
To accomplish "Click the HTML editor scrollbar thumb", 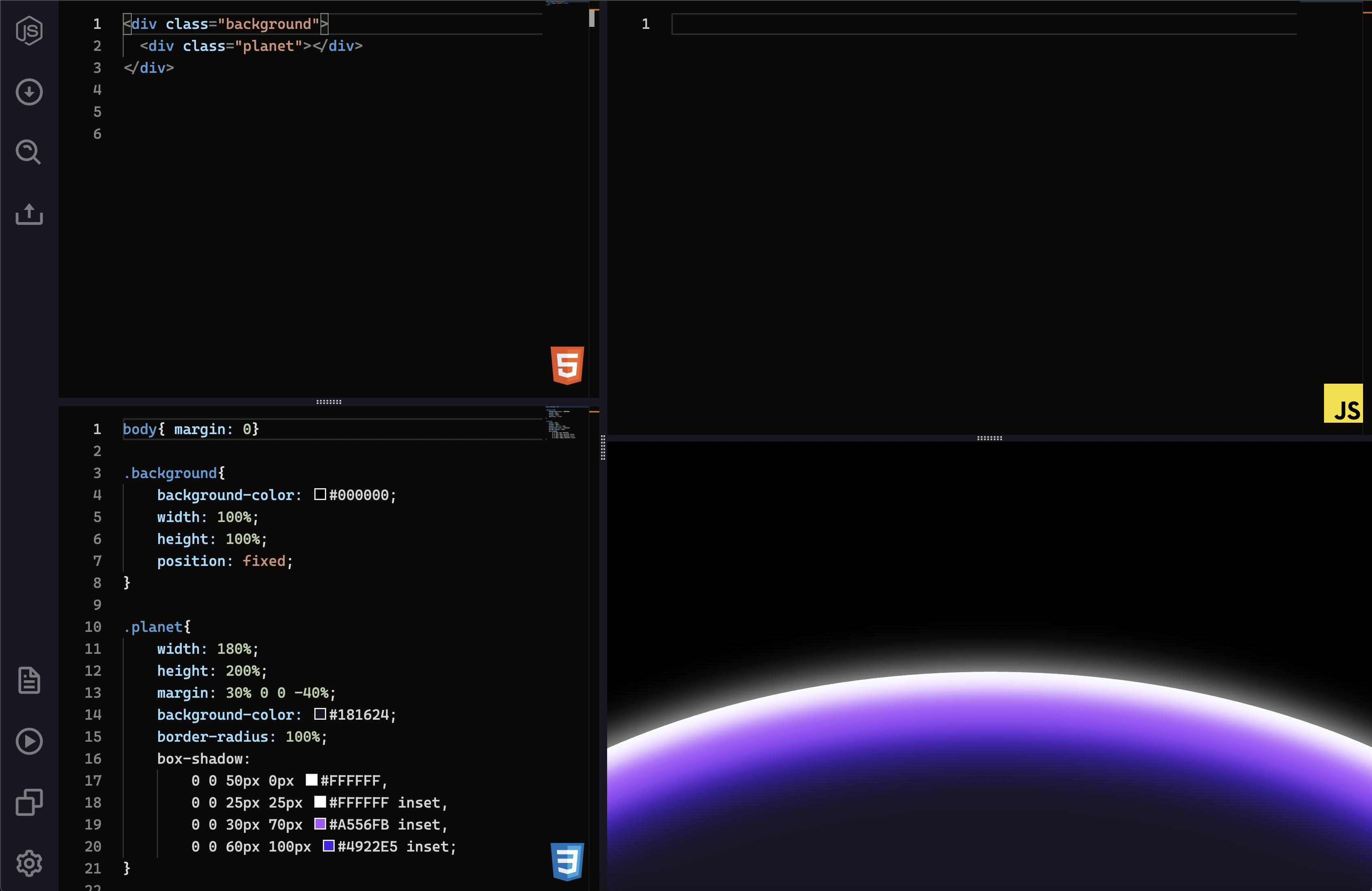I will pyautogui.click(x=592, y=19).
